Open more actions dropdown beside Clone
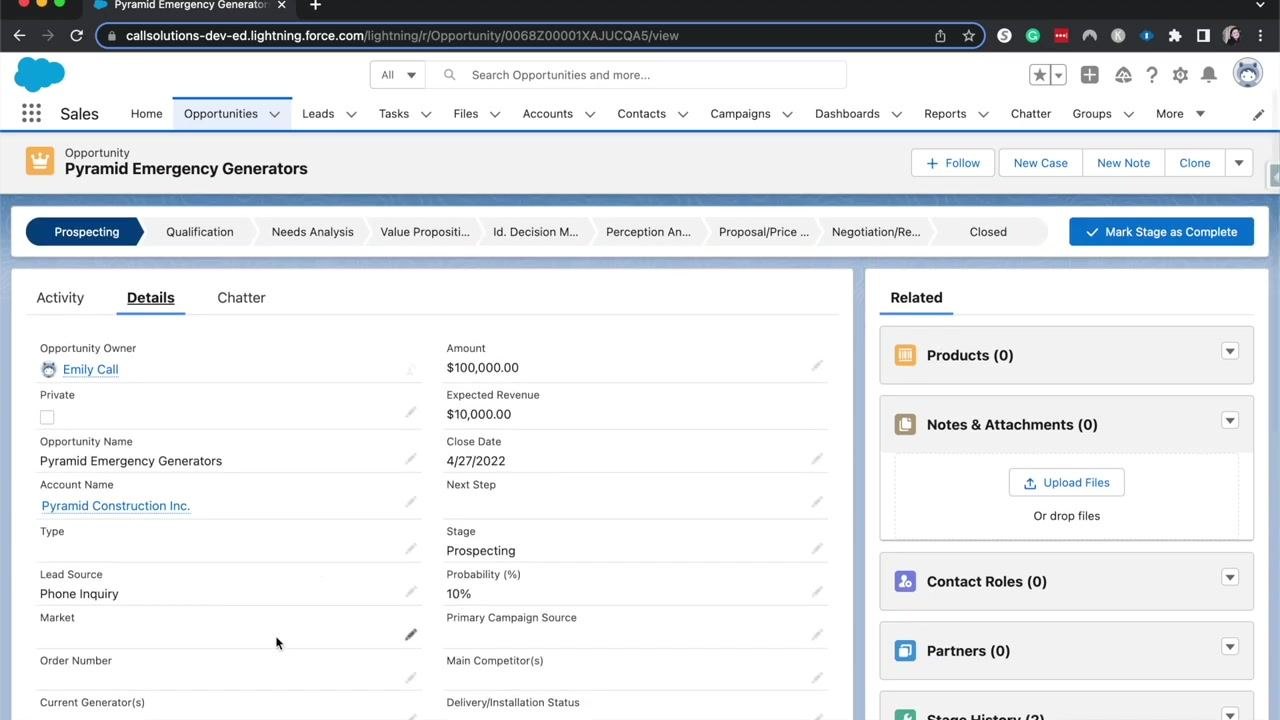The image size is (1280, 720). 1239,163
